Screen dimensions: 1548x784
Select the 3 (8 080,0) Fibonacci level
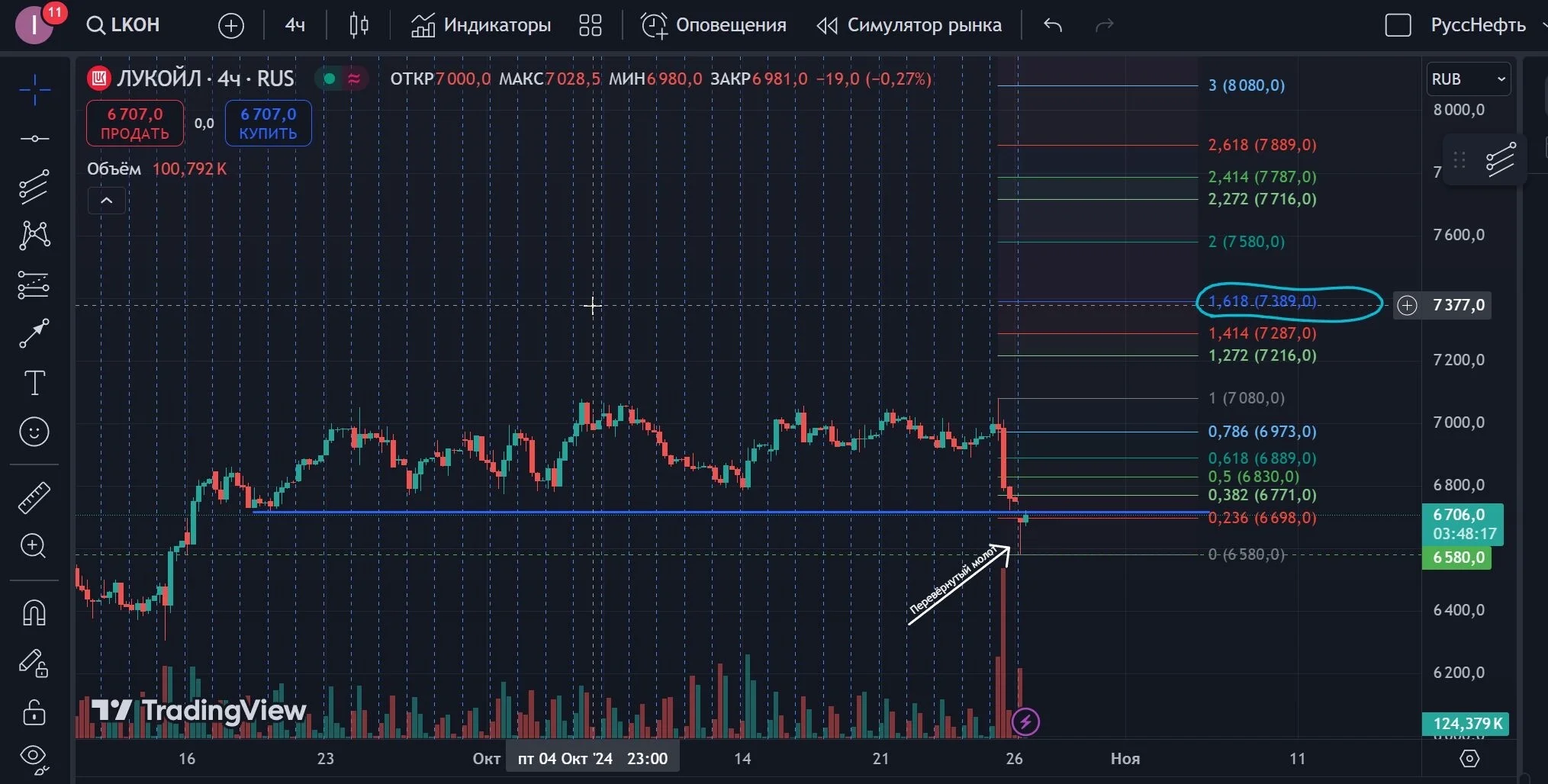tap(1247, 85)
